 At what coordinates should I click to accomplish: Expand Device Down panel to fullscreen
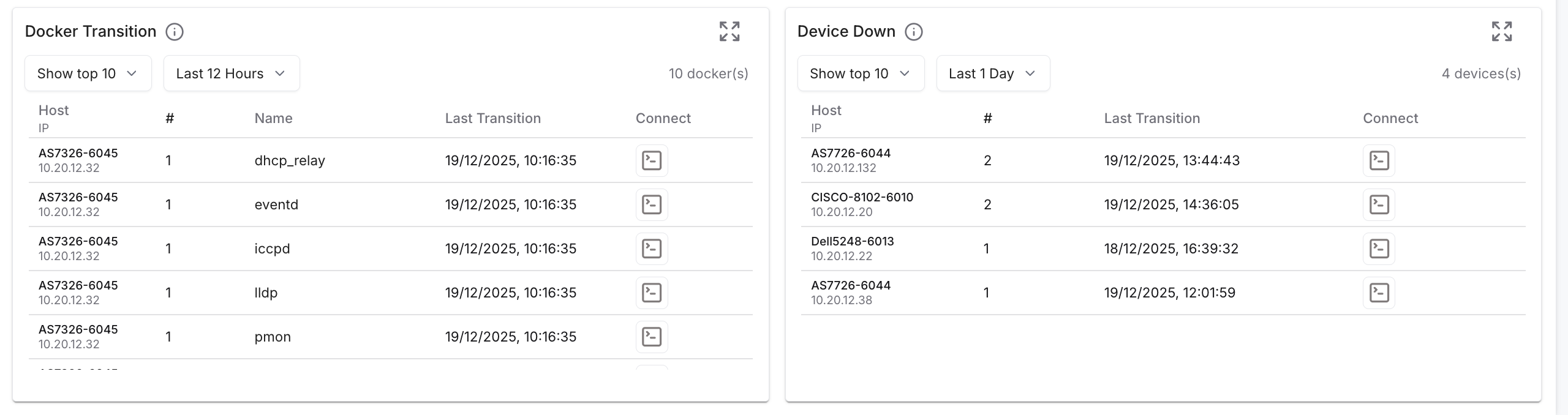(1501, 31)
